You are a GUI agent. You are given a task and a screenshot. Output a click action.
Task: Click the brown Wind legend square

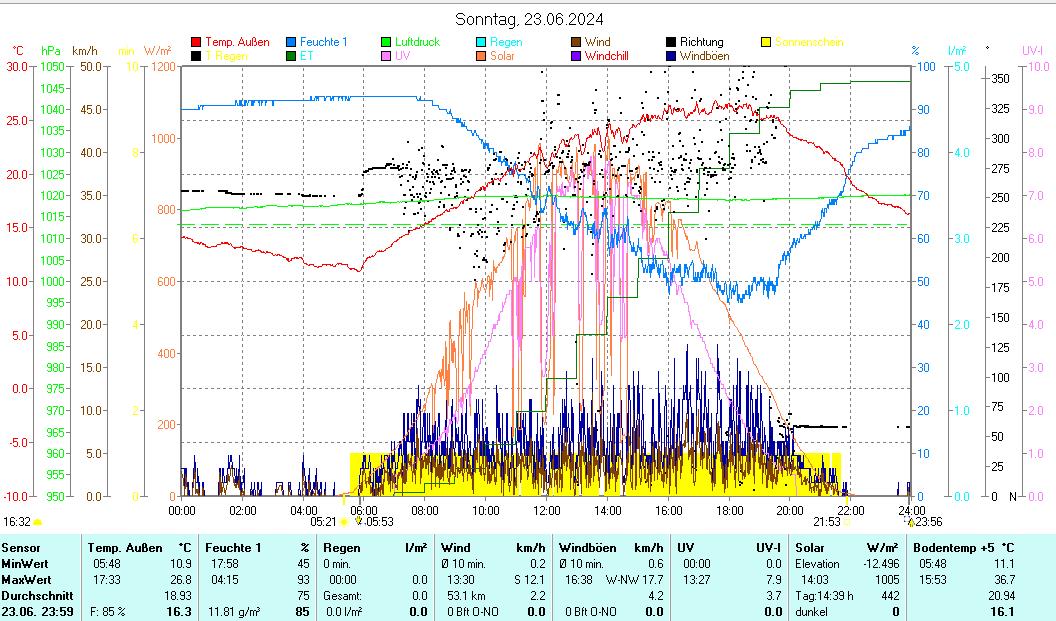576,42
